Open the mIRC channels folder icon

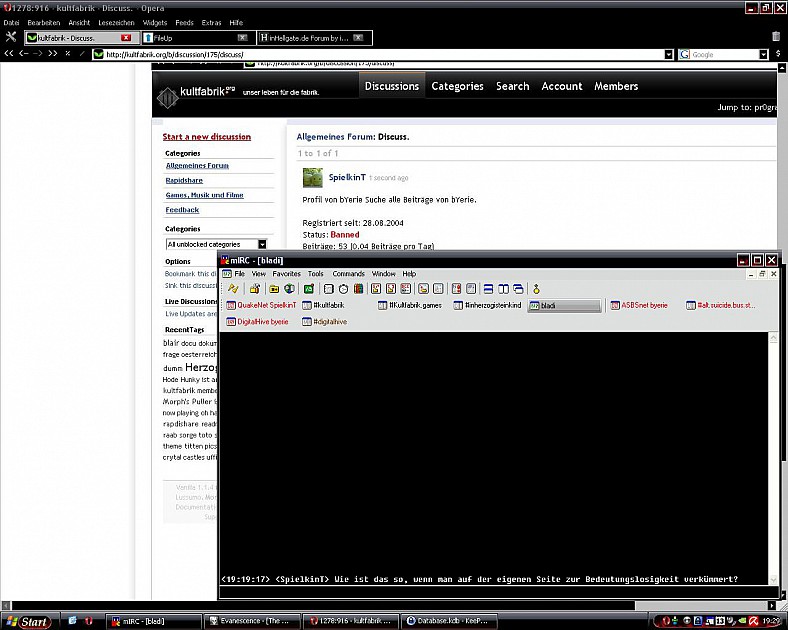pyautogui.click(x=274, y=289)
